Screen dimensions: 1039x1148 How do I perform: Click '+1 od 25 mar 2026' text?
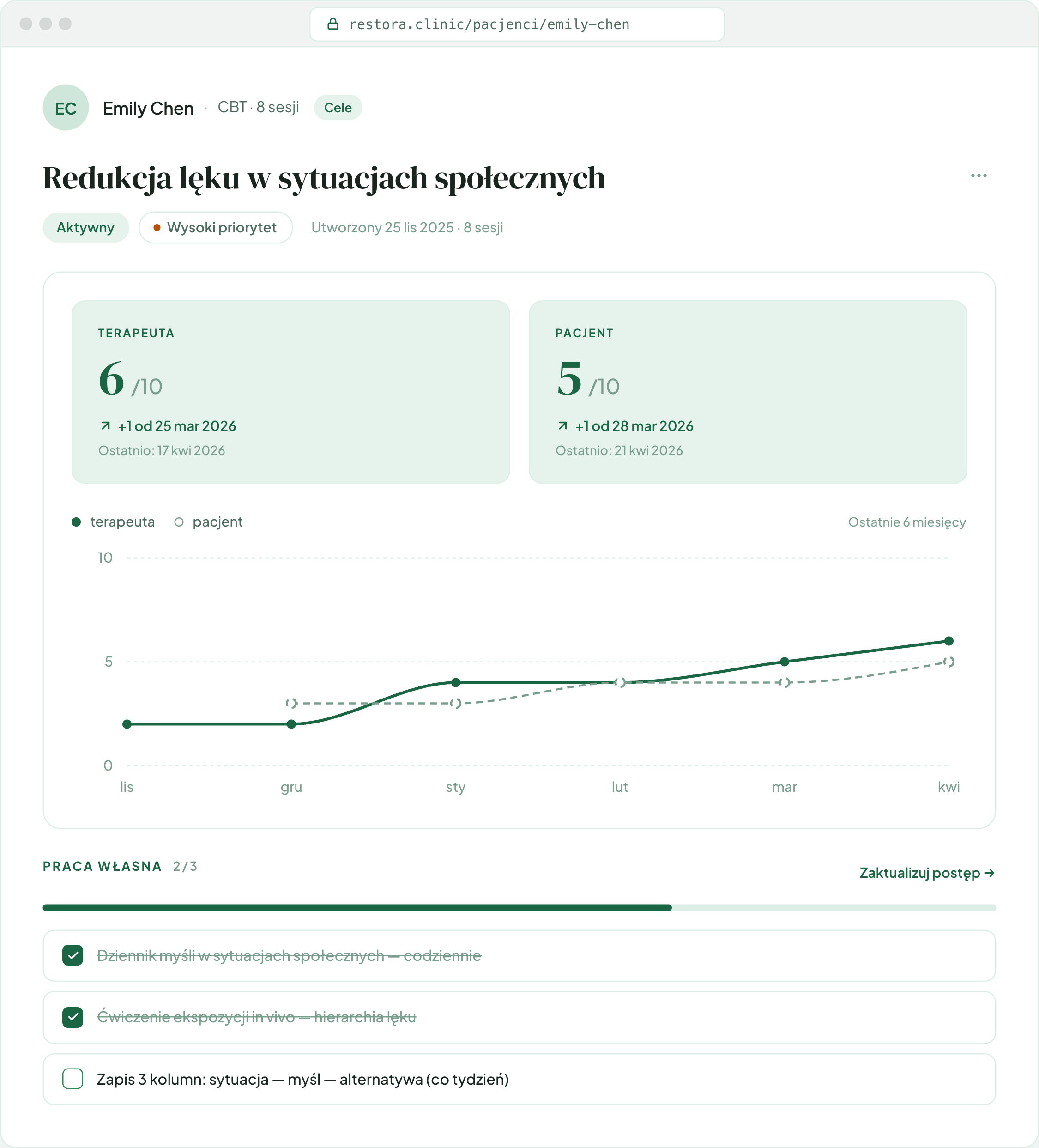[177, 426]
